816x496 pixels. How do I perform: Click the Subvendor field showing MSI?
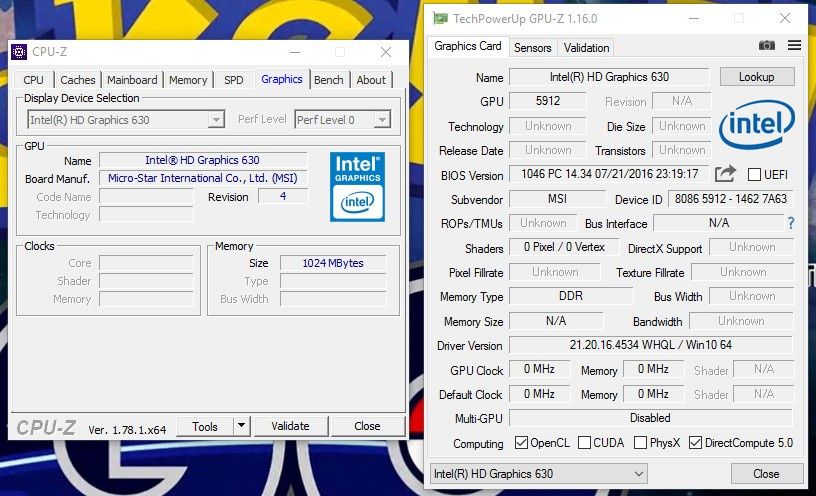pos(557,199)
